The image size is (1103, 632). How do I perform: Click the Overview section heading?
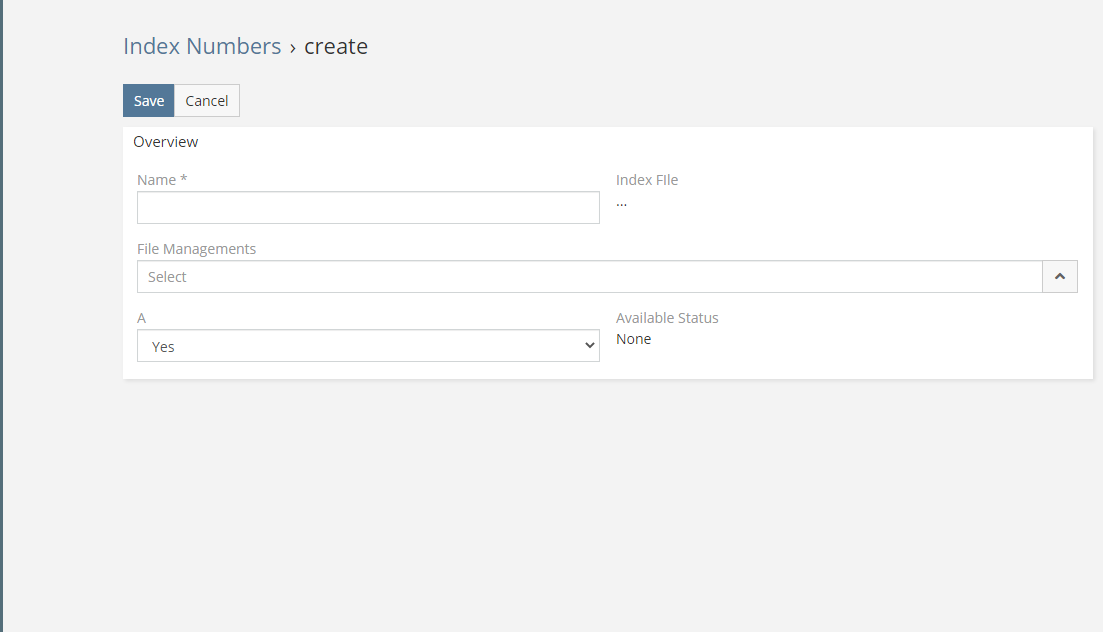tap(165, 142)
